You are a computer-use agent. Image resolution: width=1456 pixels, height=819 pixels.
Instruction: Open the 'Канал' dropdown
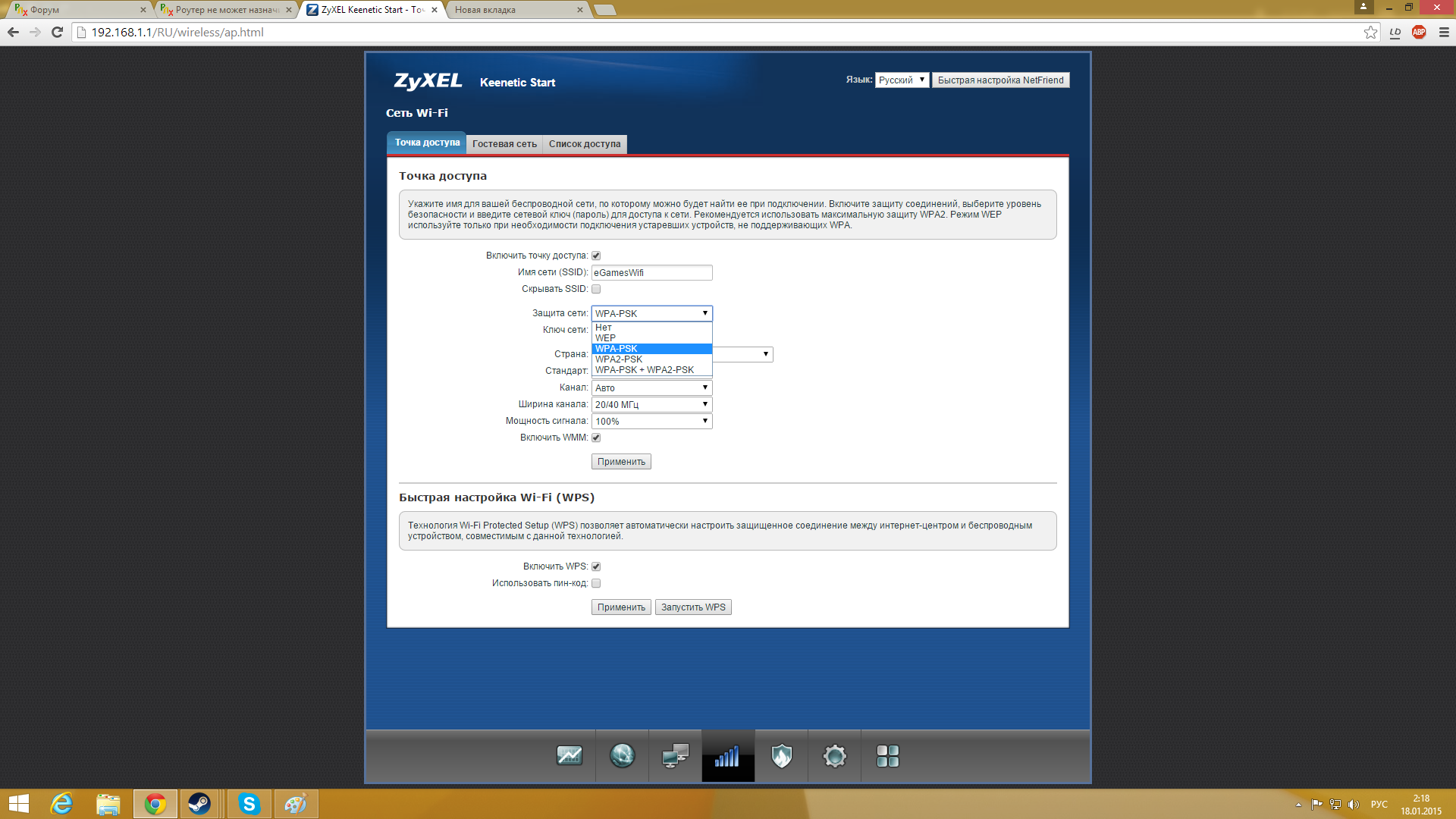651,388
